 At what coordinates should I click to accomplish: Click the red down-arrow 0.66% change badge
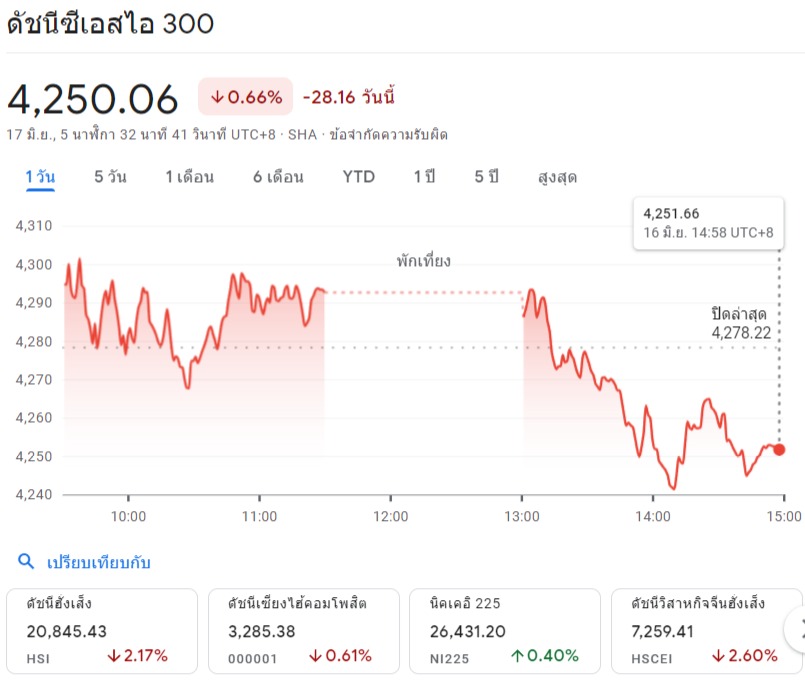(245, 97)
